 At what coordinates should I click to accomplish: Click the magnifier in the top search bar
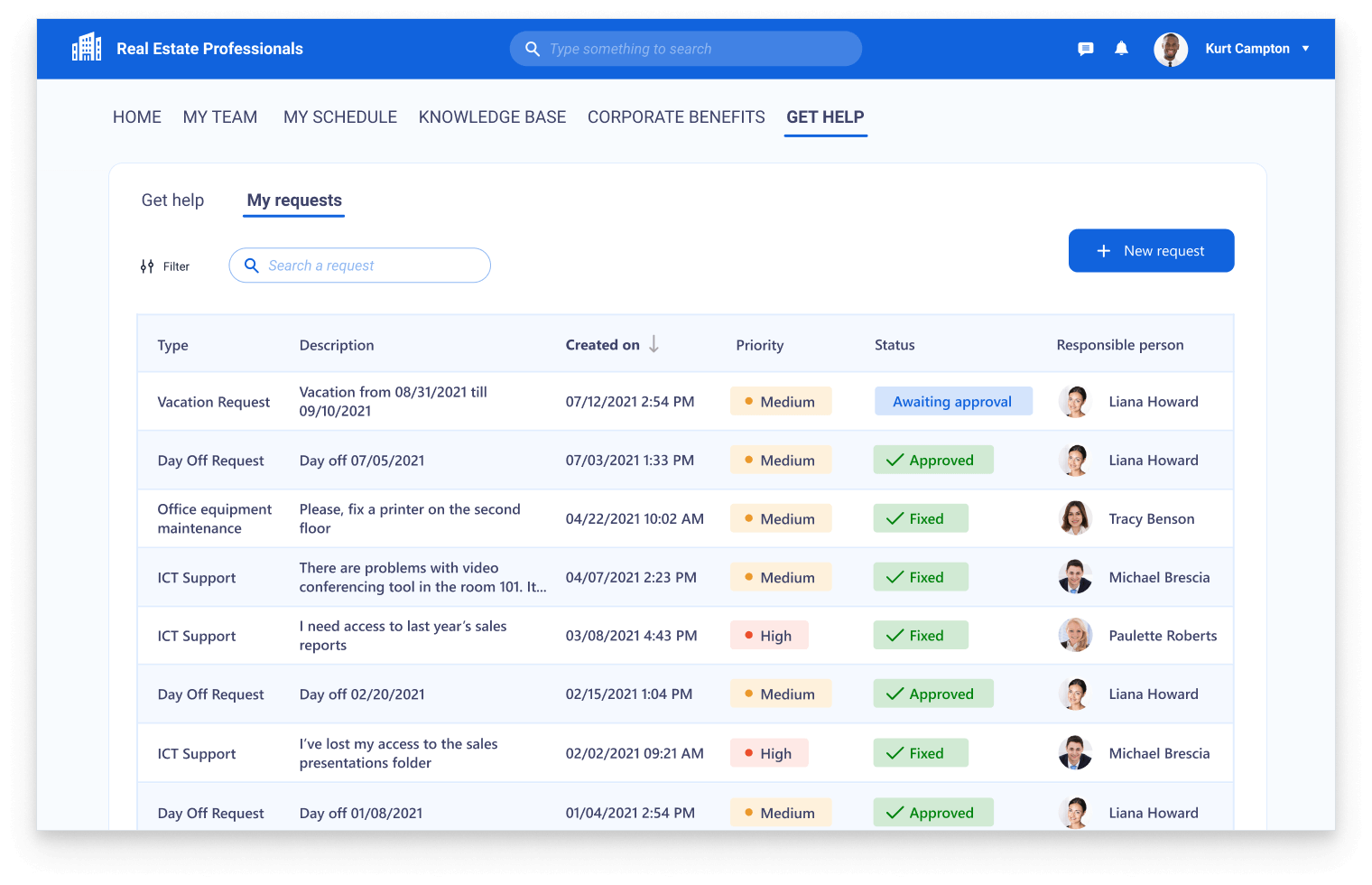[533, 49]
